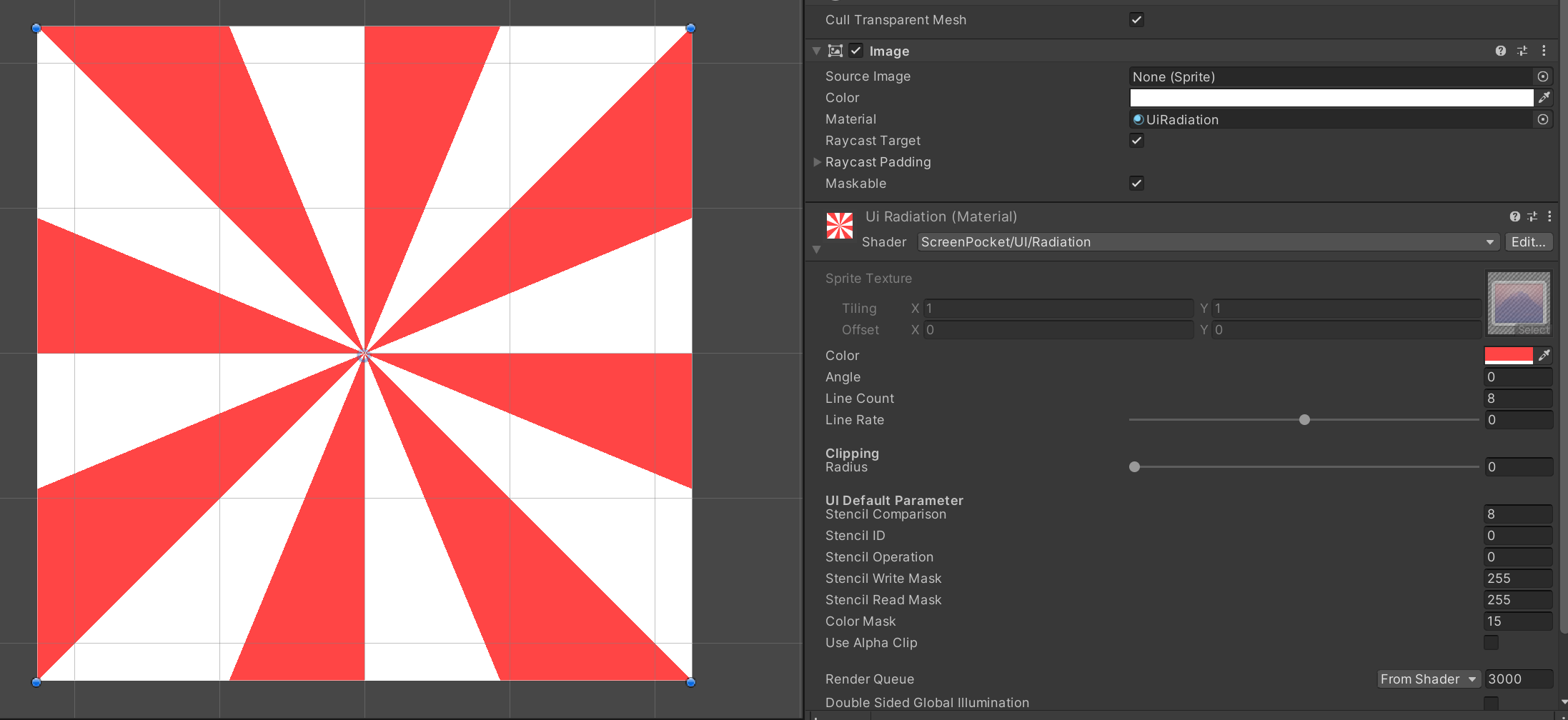This screenshot has width=1568, height=720.
Task: Open the Render Queue From Shader dropdown
Action: tap(1429, 679)
